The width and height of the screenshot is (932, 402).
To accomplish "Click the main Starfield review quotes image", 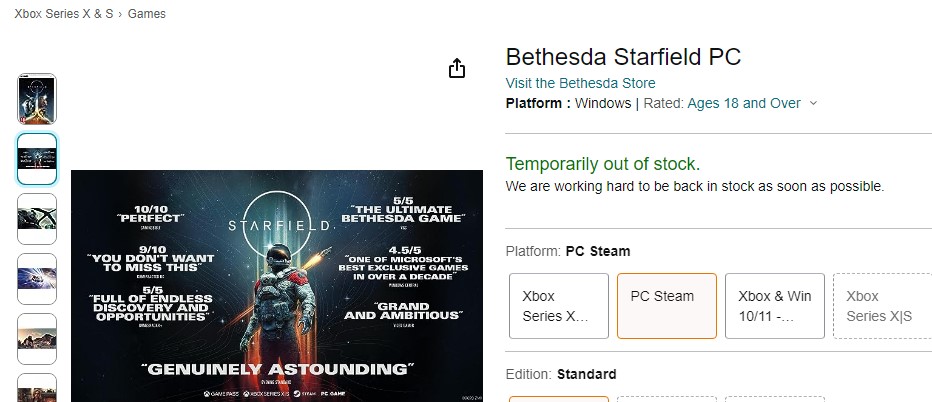I will 276,287.
